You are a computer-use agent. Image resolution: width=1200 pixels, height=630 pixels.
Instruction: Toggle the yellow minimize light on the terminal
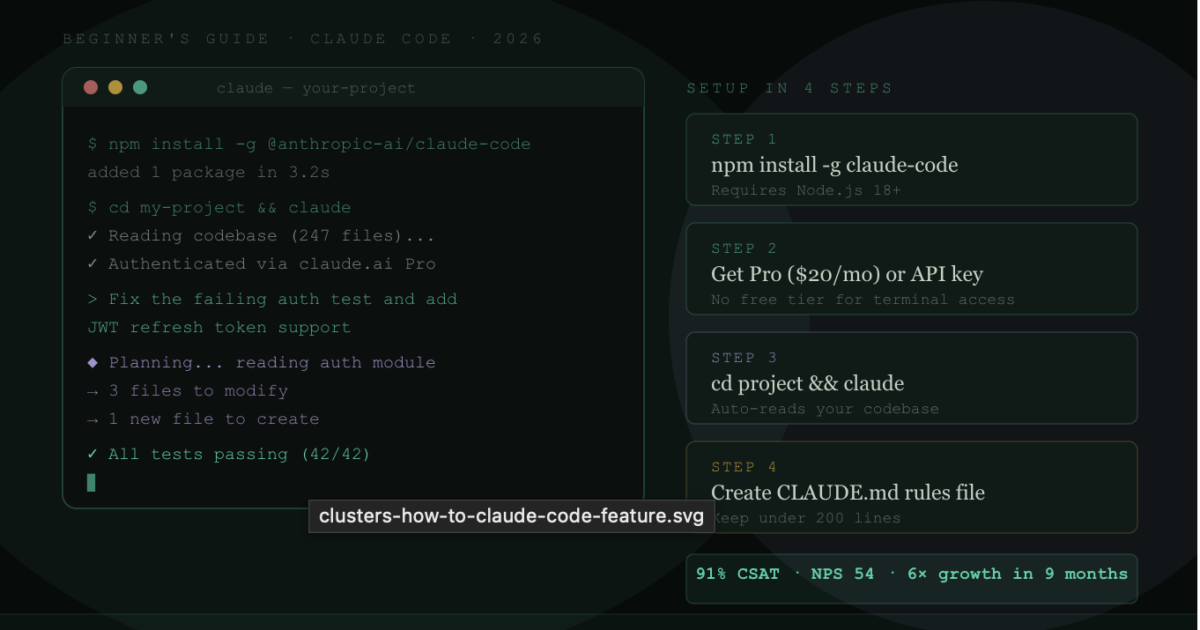click(x=114, y=87)
